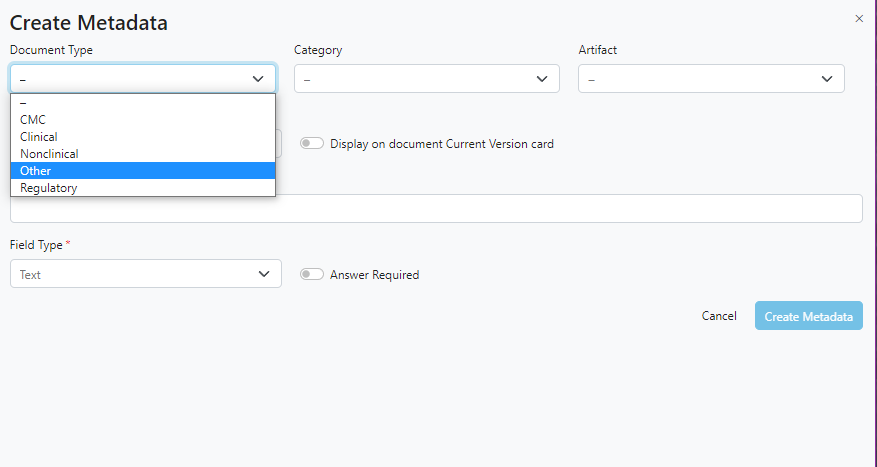Pick the Nonclinical document type option
The width and height of the screenshot is (877, 467).
click(x=49, y=154)
